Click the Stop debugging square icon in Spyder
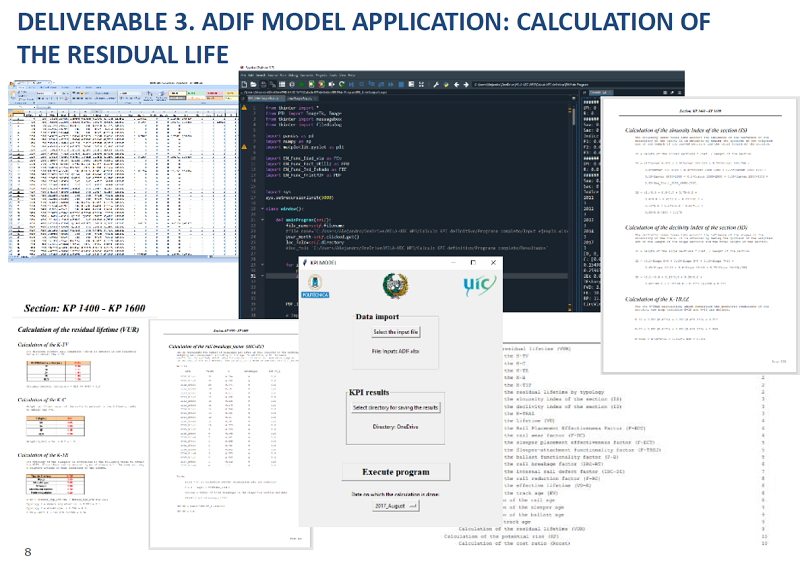 (401, 84)
